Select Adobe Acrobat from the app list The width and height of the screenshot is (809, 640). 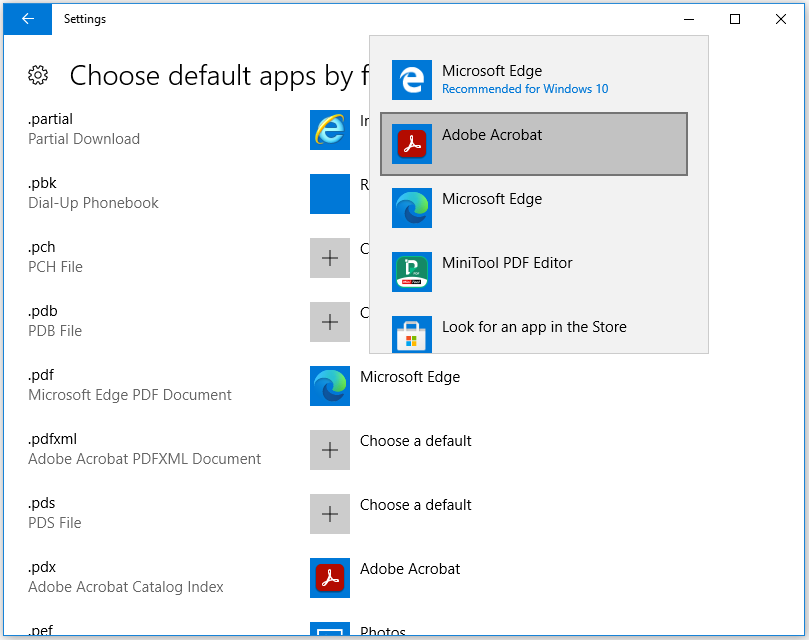click(x=534, y=144)
